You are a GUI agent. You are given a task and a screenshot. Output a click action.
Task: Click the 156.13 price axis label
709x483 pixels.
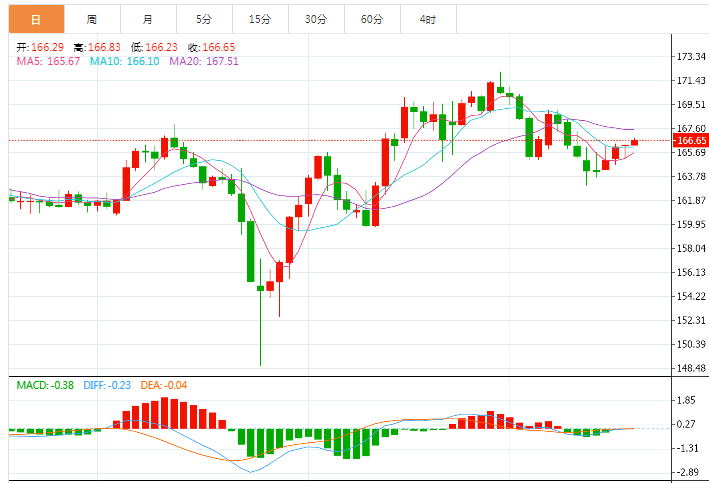coord(690,272)
